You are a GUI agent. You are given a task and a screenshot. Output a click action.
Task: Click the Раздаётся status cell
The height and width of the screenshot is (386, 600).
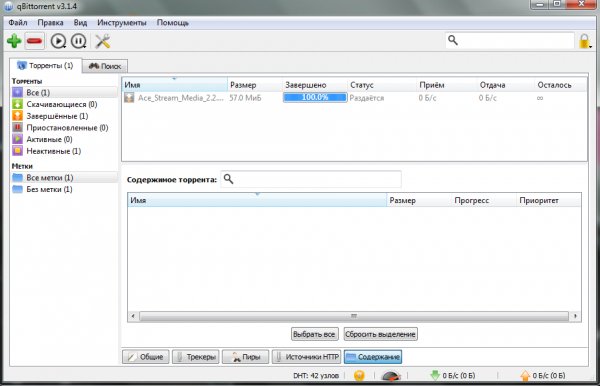[367, 98]
